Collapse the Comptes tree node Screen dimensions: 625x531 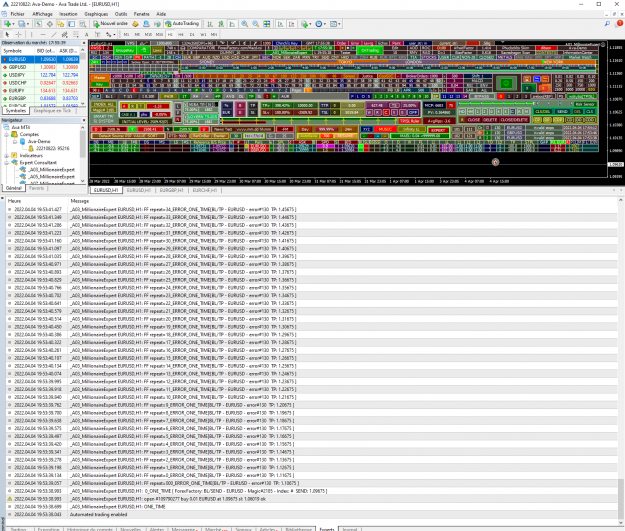click(6, 134)
